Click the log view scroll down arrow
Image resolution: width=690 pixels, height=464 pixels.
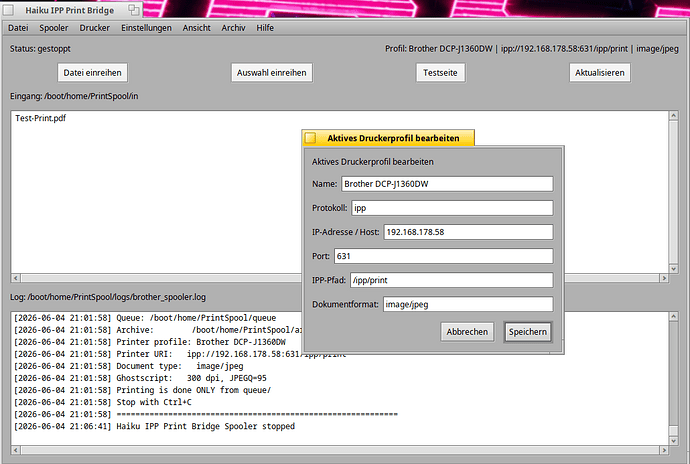(x=673, y=441)
